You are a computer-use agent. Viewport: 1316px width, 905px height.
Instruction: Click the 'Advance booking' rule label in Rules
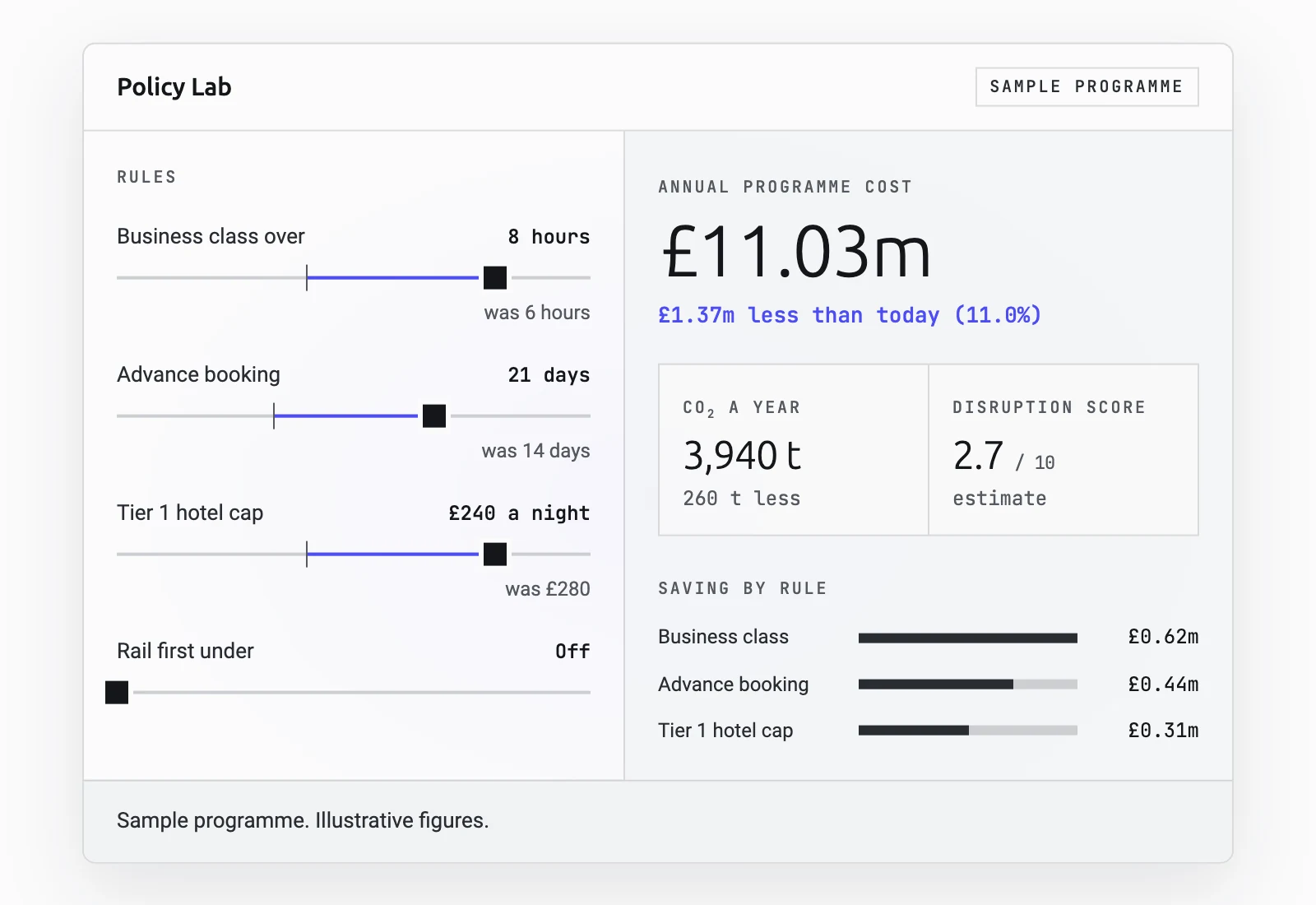pos(198,375)
